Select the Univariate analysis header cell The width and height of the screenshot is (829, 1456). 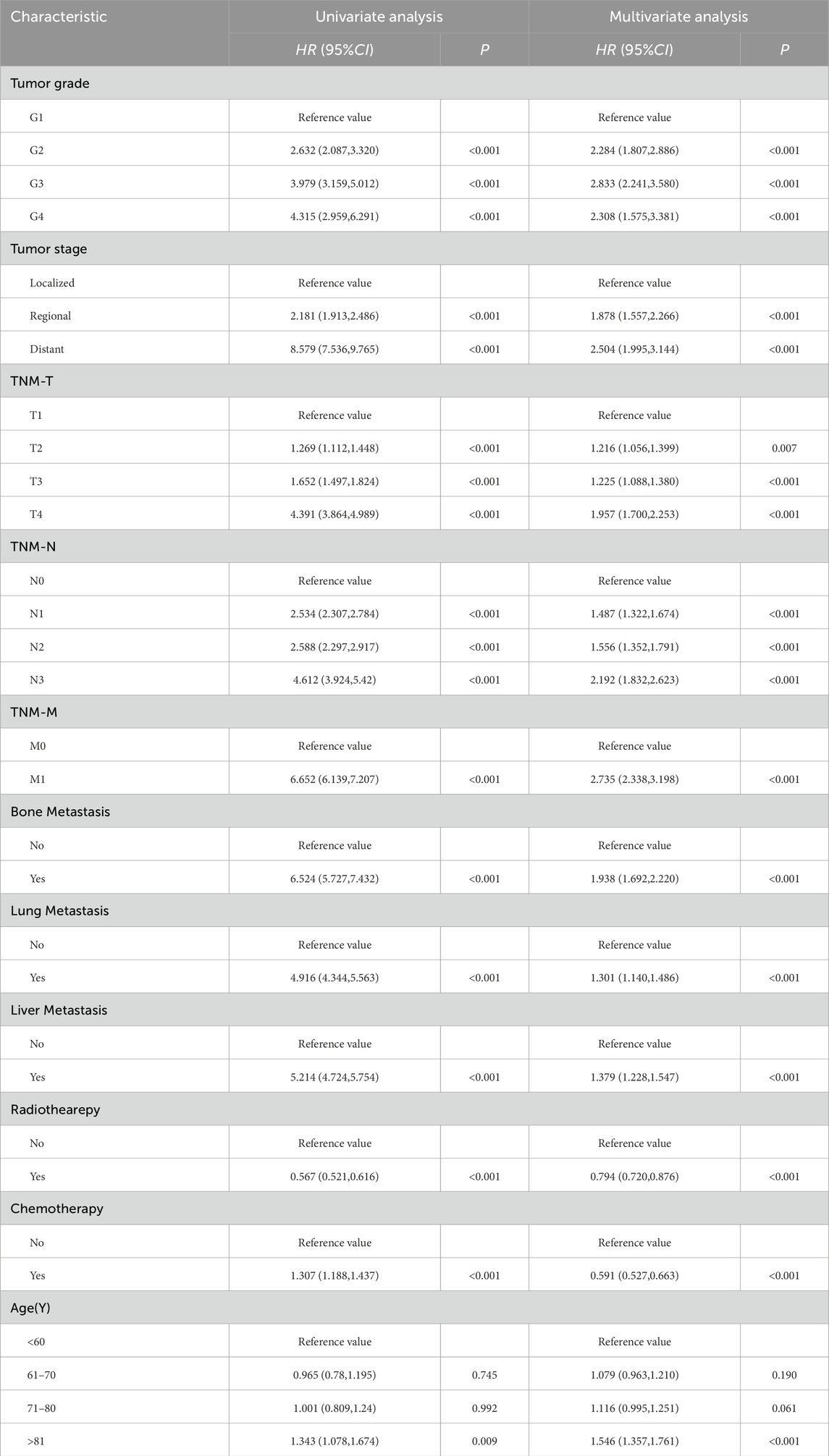379,17
